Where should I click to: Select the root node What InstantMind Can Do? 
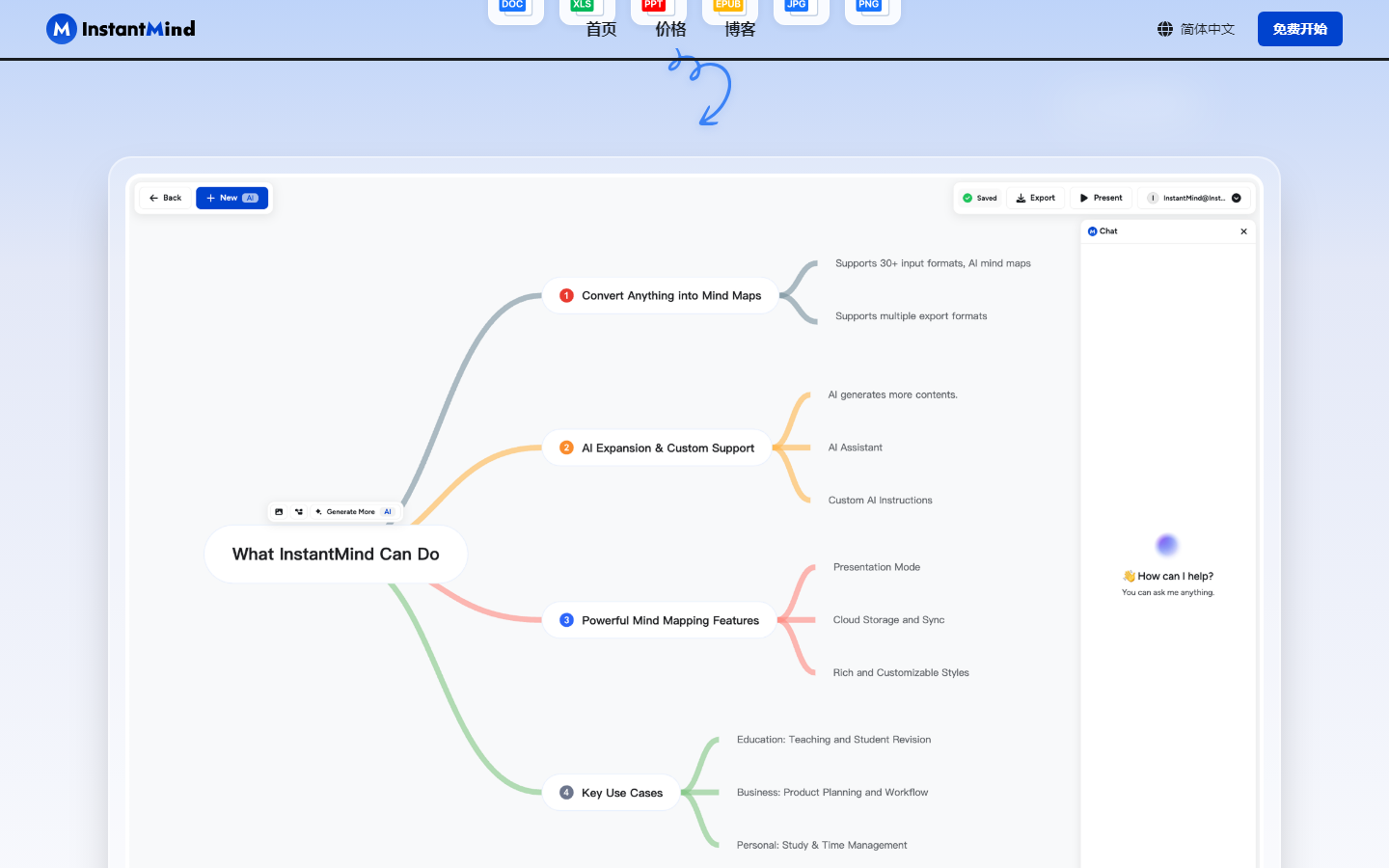(x=336, y=555)
